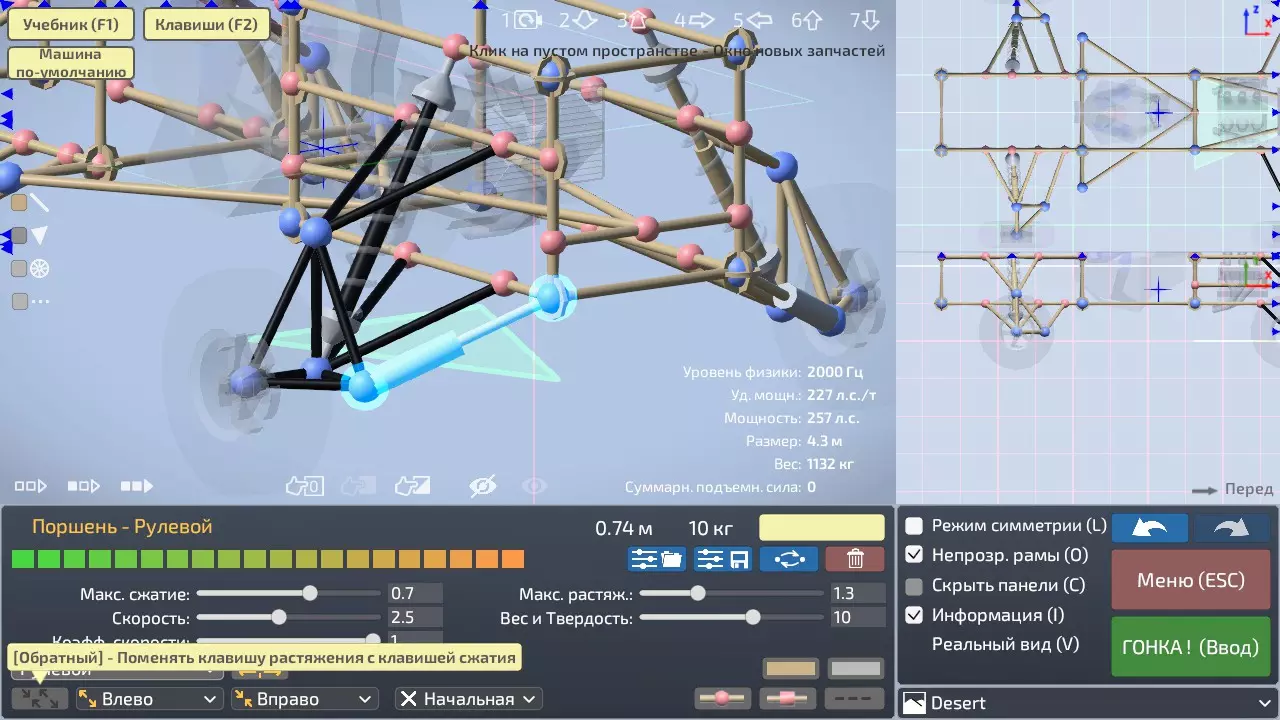Viewport: 1280px width, 720px height.
Task: Undo with the left curved arrow
Action: tap(1150, 528)
